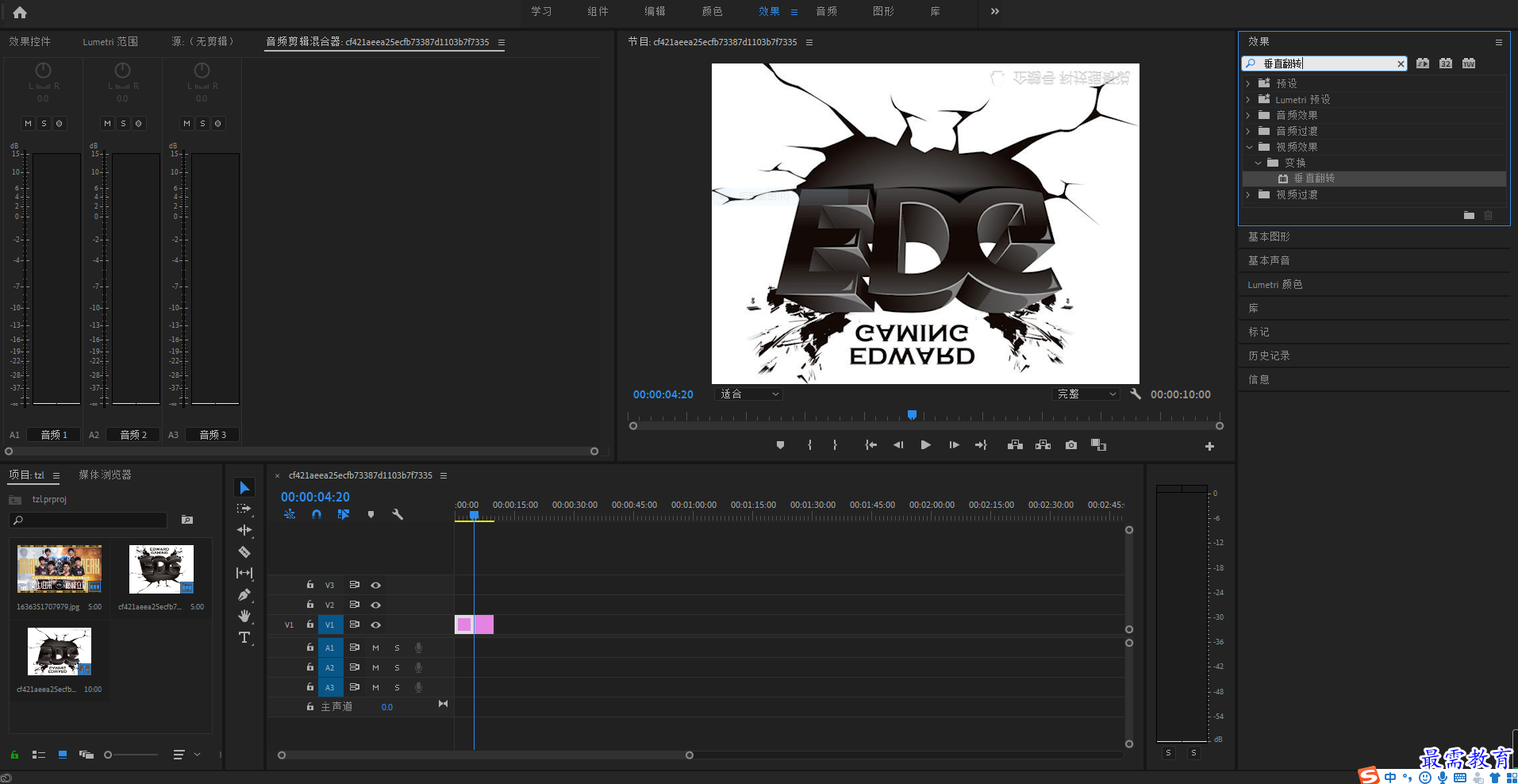The width and height of the screenshot is (1518, 784).
Task: Open the button editor plus icon
Action: click(1209, 447)
